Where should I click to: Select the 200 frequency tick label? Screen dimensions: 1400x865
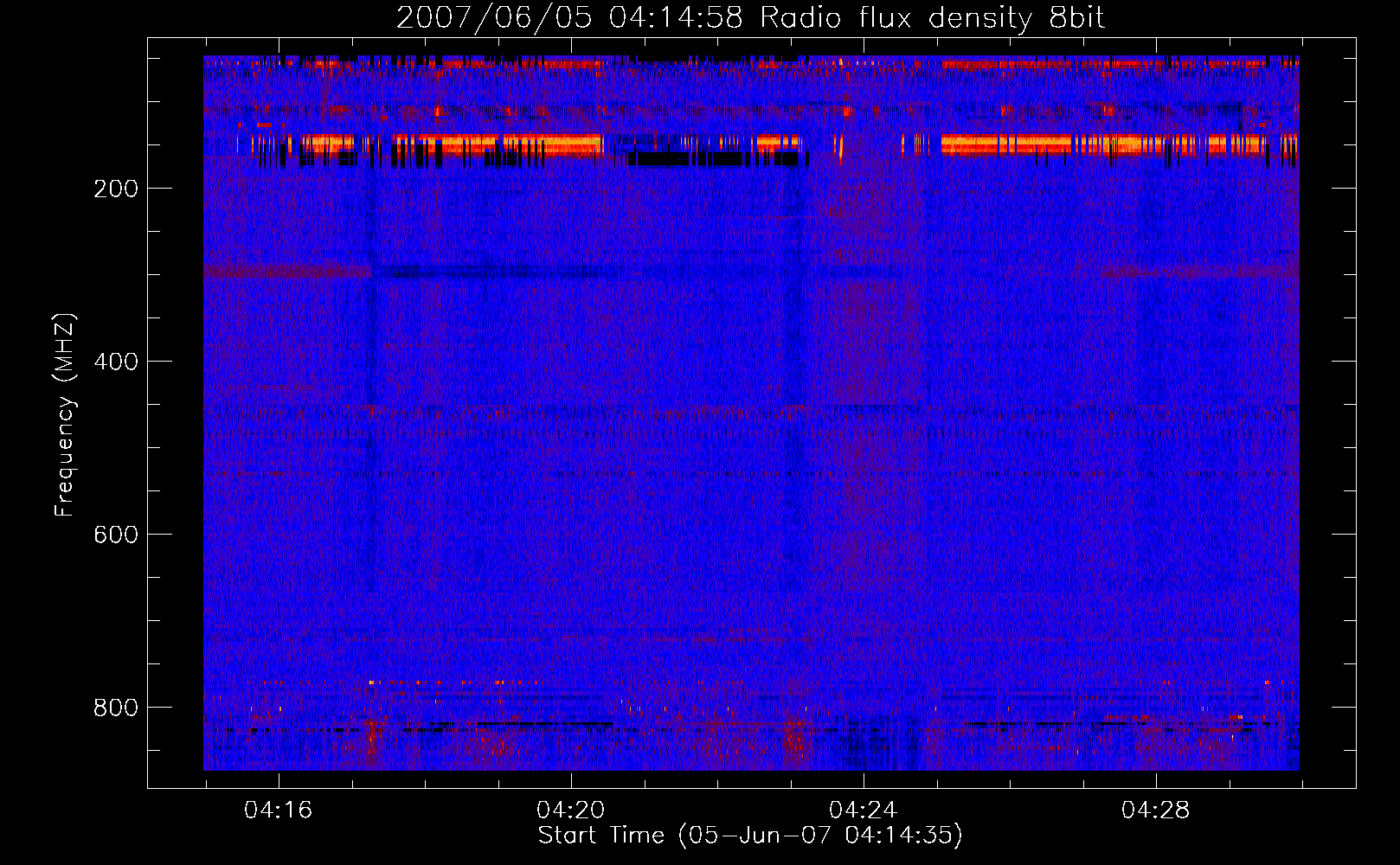[116, 189]
